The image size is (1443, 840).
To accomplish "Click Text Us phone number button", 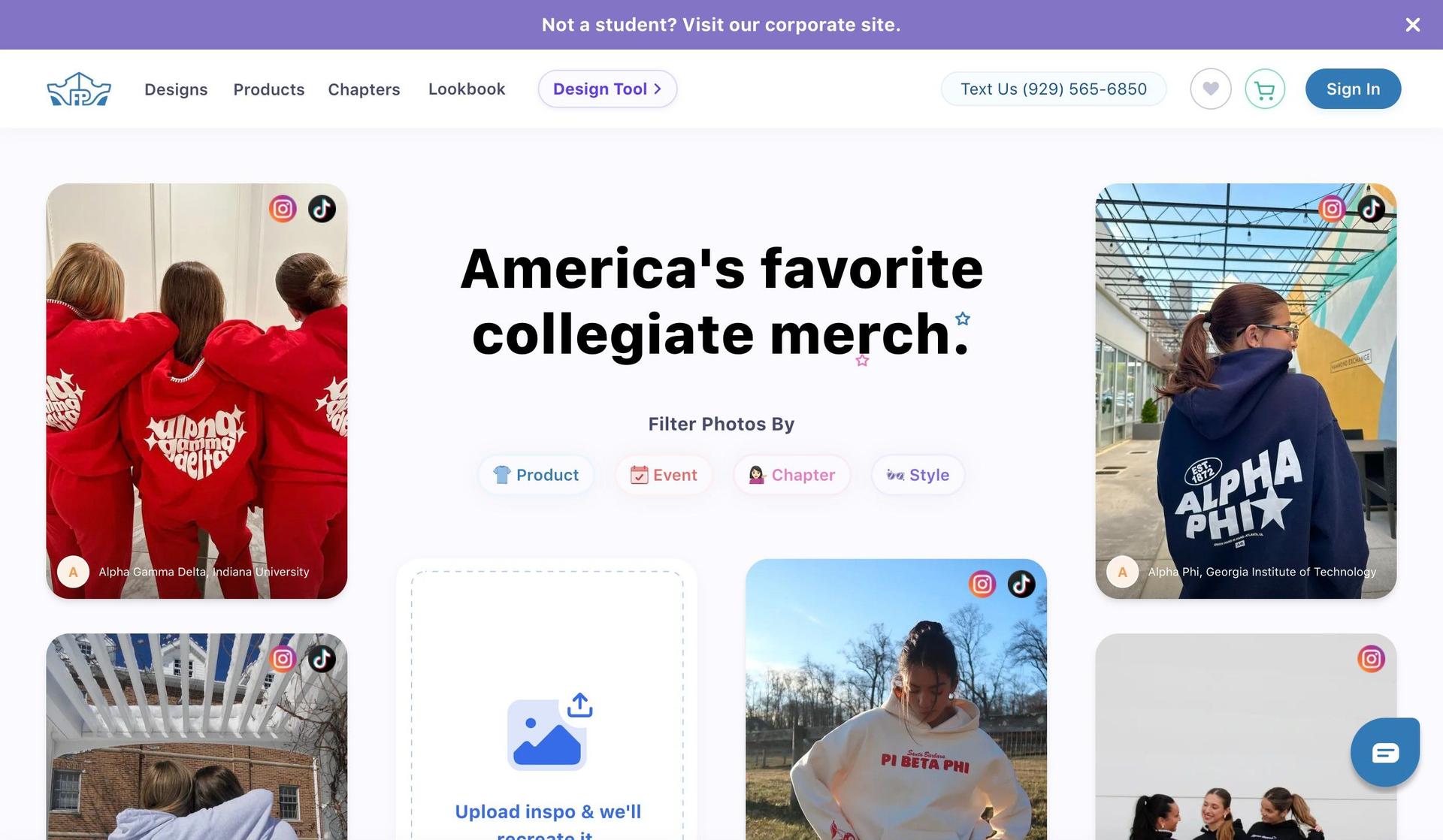I will (1053, 89).
